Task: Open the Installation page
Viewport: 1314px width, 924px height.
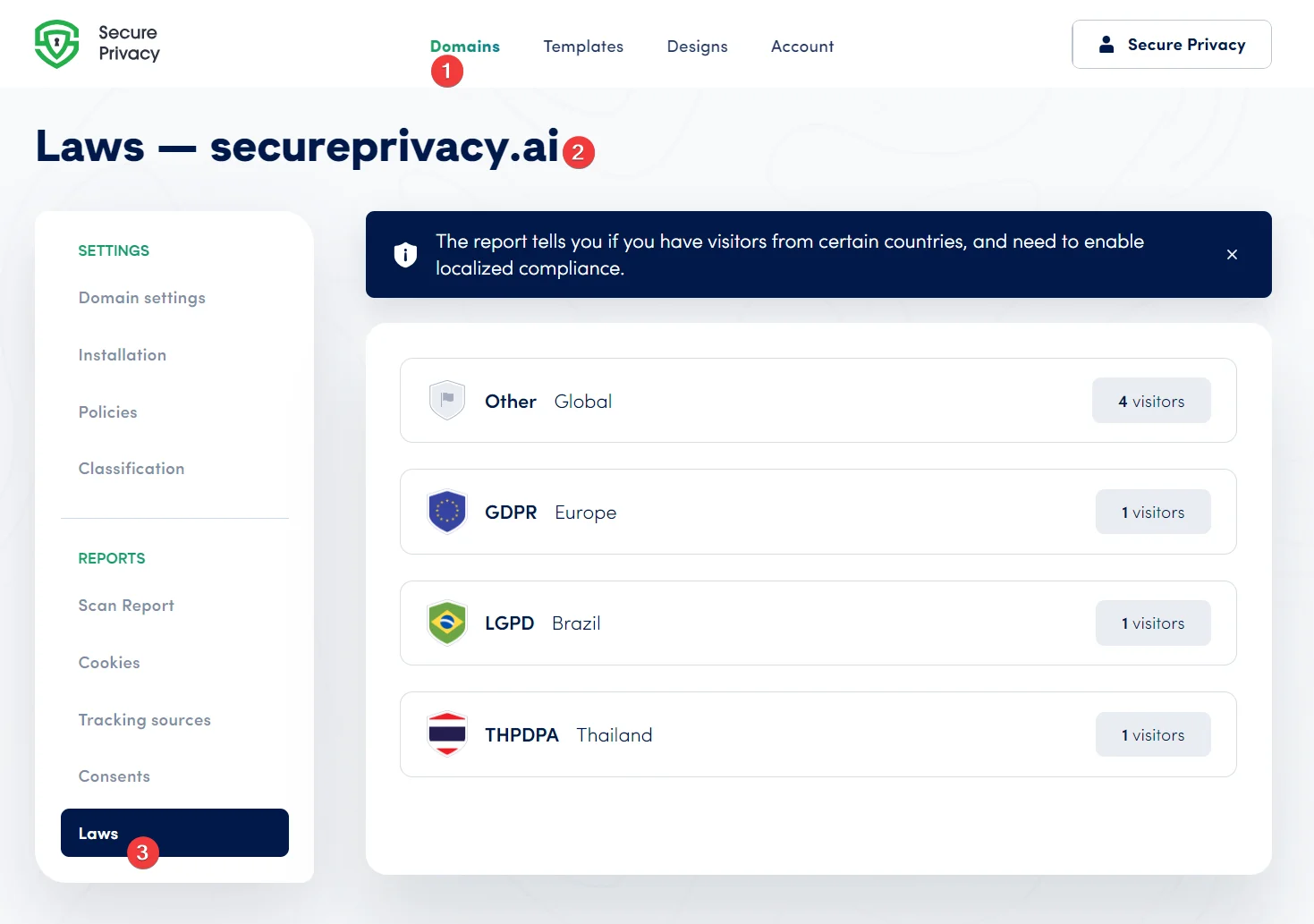Action: click(122, 354)
